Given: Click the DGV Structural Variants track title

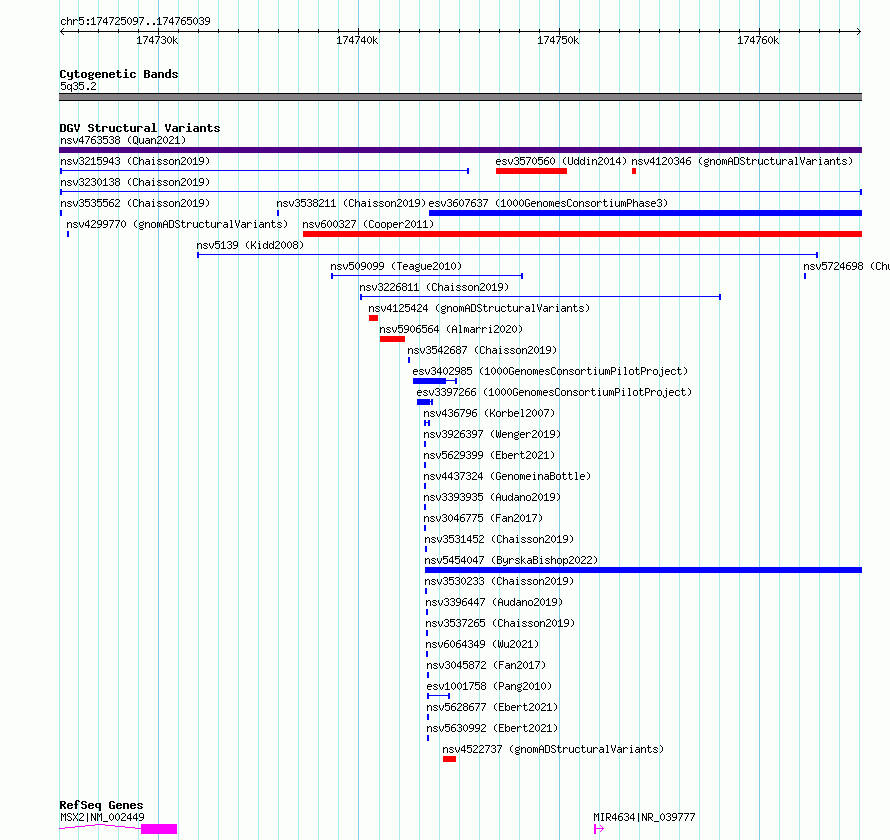Looking at the screenshot, I should (x=140, y=128).
